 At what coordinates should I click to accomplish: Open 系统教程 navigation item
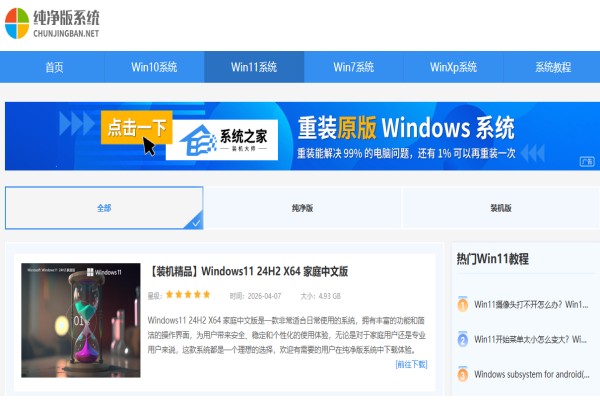pos(553,67)
